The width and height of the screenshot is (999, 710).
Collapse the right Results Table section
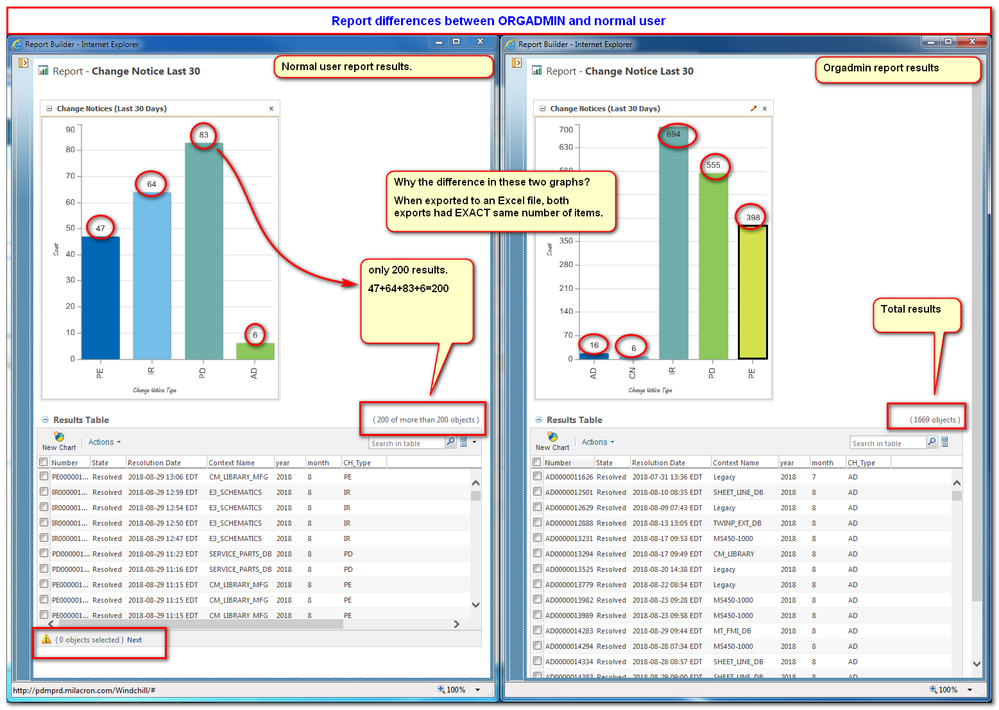pos(539,419)
